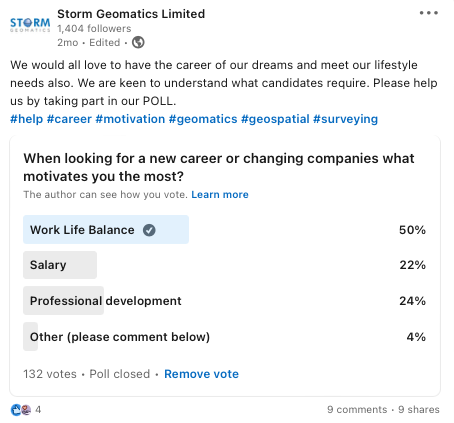Select the Salary poll option

[225, 265]
